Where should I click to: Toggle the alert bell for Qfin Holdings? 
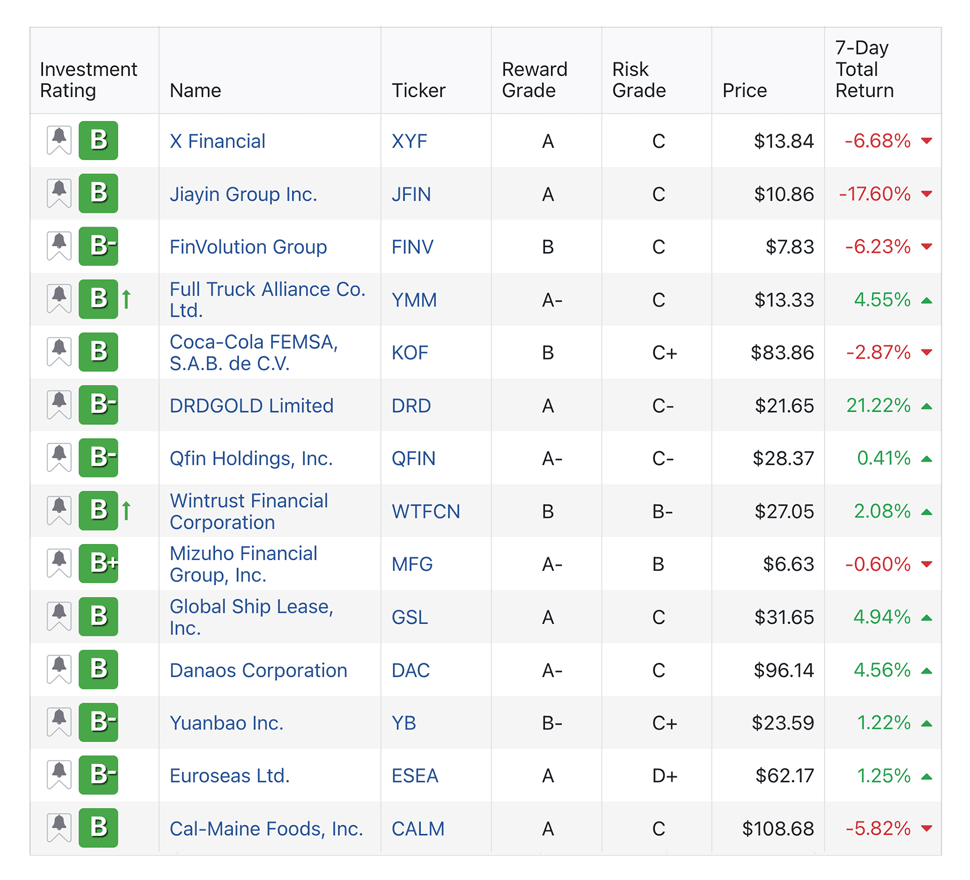pyautogui.click(x=59, y=459)
